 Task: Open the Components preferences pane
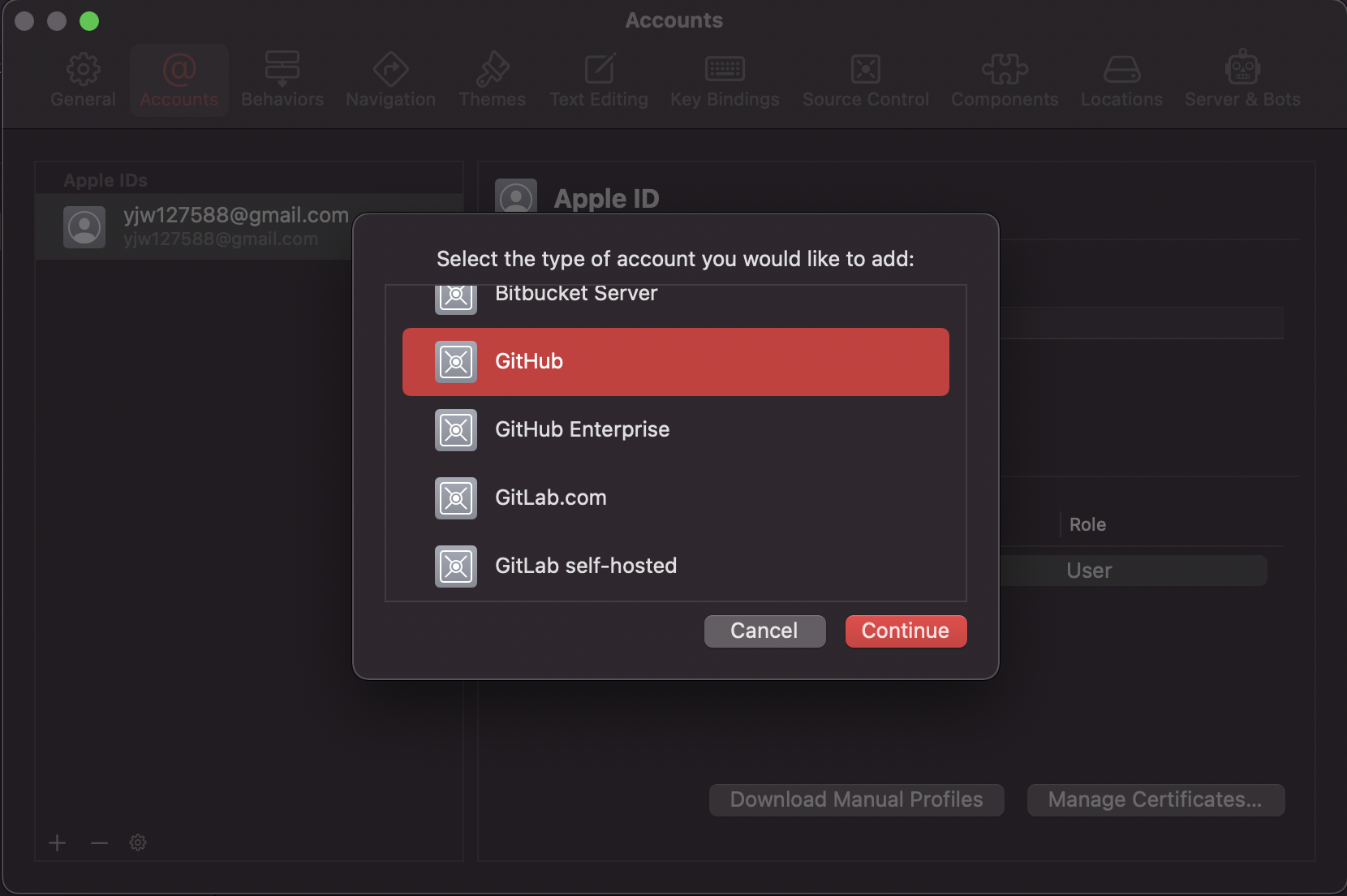click(1005, 80)
